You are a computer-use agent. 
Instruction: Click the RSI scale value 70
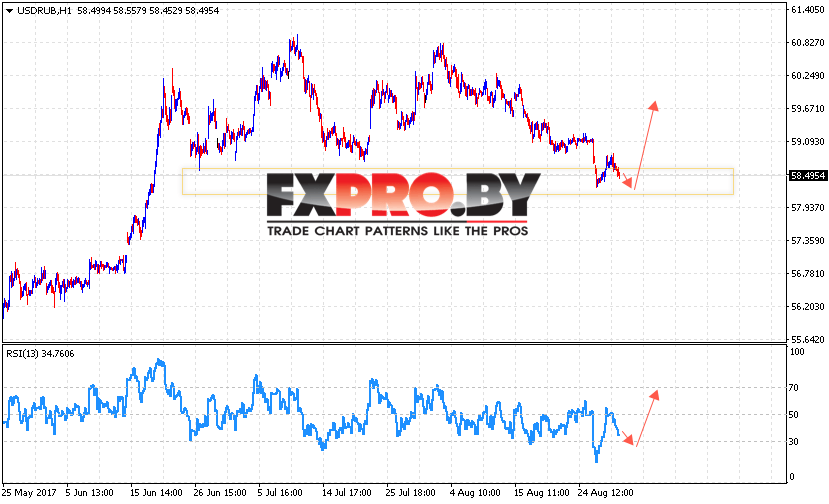coord(794,388)
